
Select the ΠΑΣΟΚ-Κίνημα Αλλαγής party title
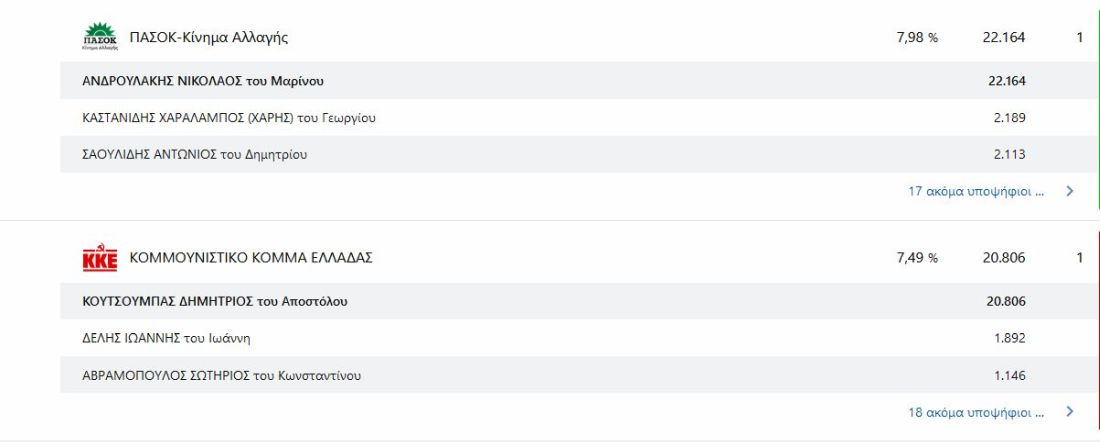(209, 38)
